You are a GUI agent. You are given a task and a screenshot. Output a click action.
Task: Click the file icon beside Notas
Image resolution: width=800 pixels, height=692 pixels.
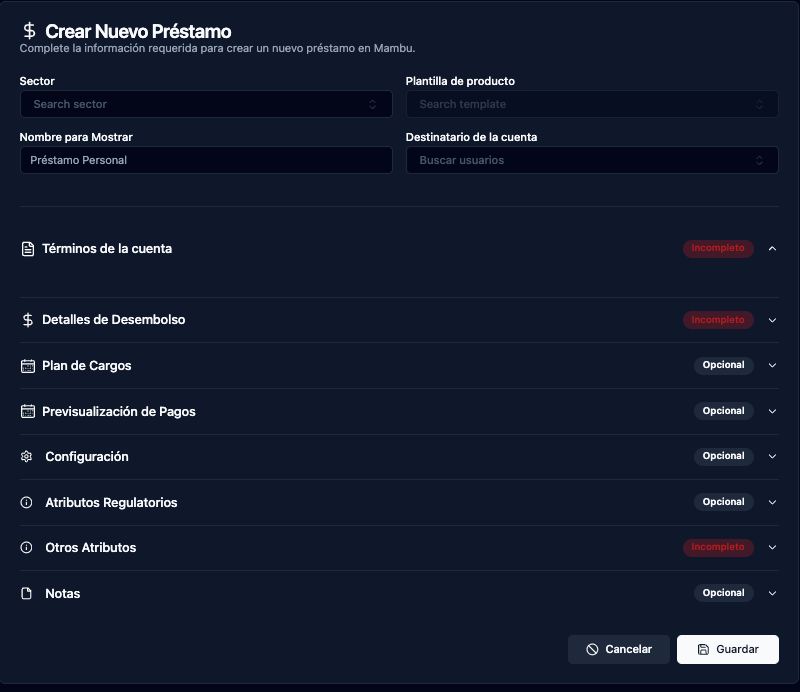(x=27, y=594)
